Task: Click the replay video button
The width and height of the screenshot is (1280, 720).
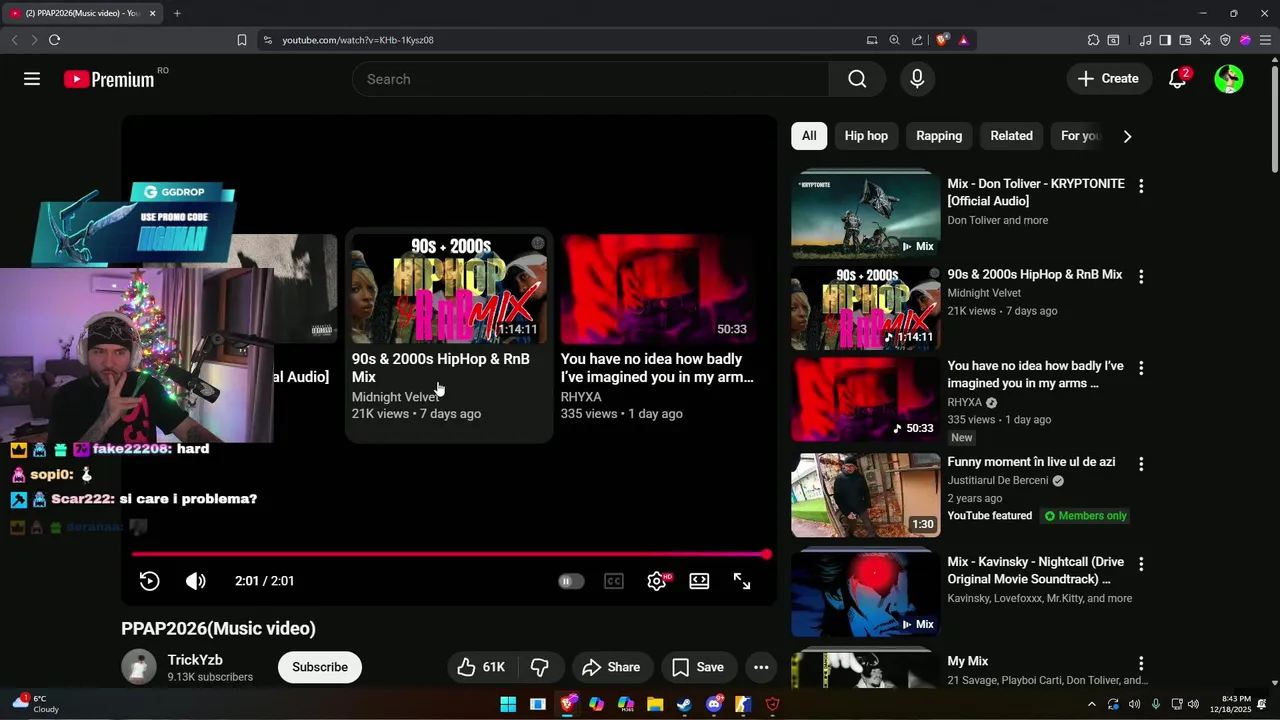Action: (x=149, y=581)
